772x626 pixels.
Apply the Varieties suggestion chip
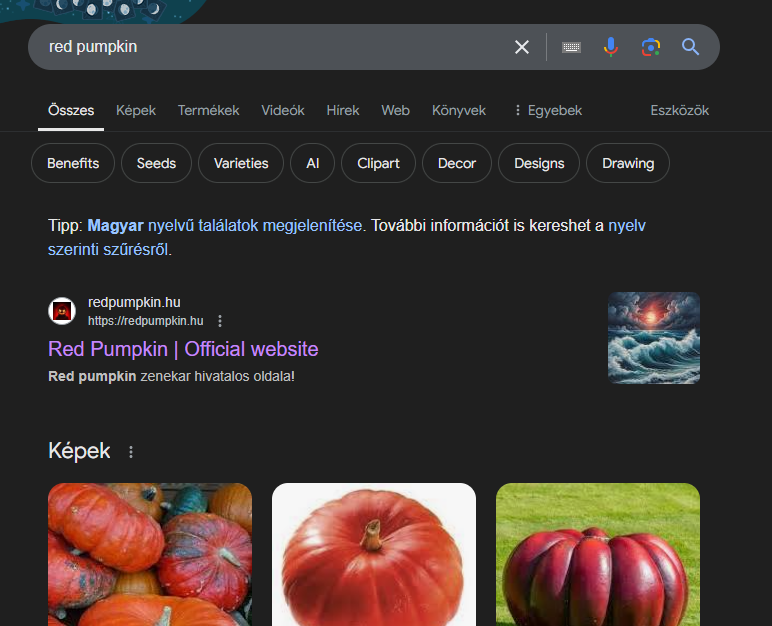click(x=241, y=163)
